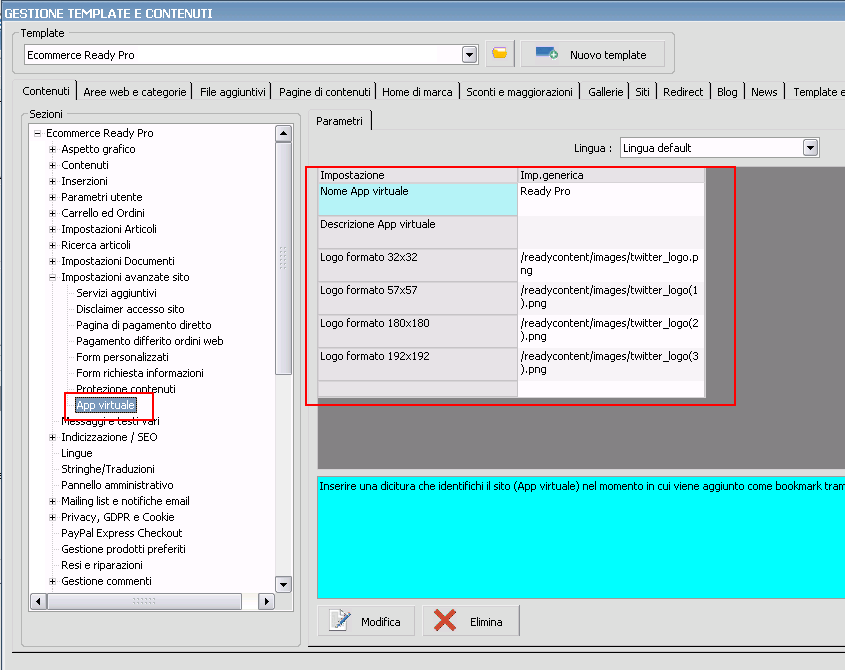Expand the Parametri utente node

point(52,197)
